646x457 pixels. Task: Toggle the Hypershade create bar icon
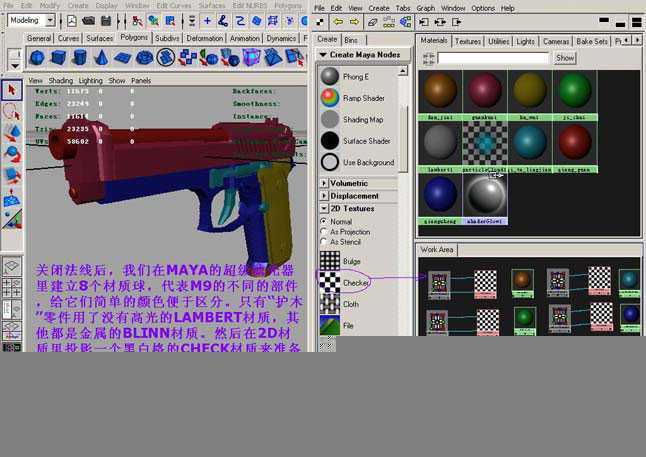coord(320,22)
